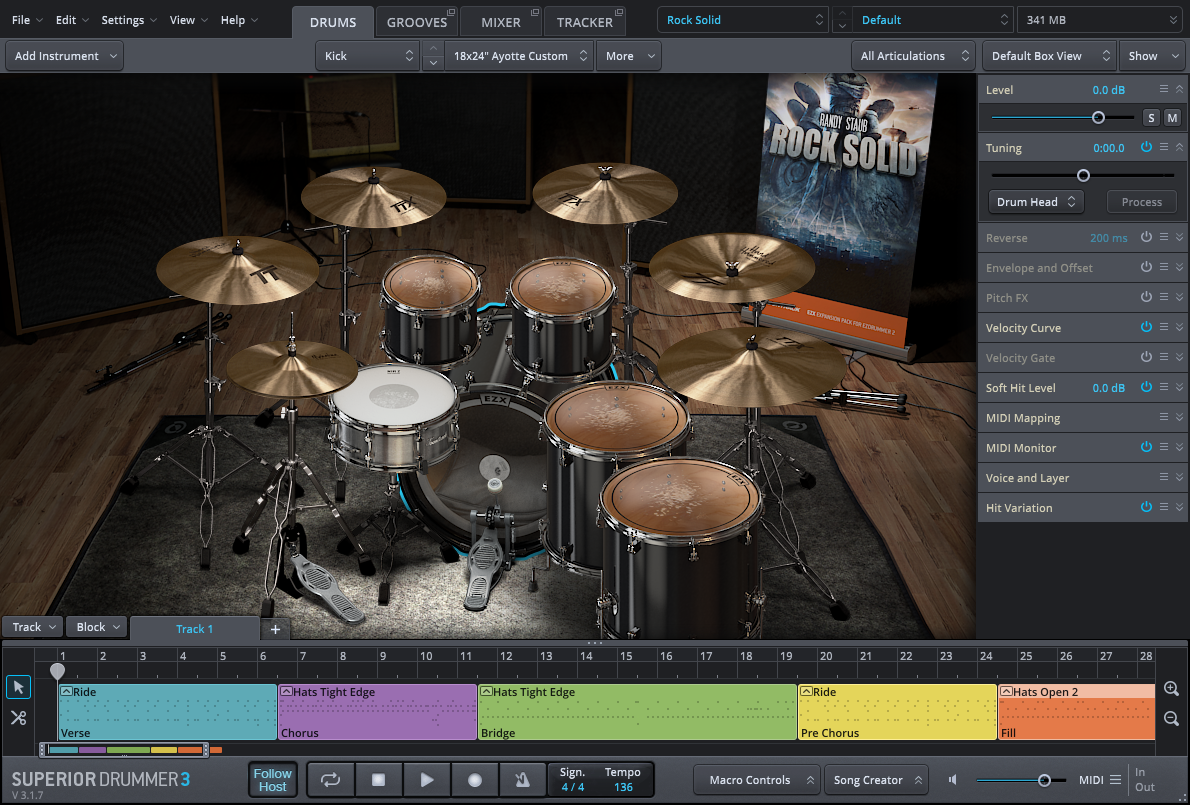
Task: Open the Default Box View dropdown
Action: [x=1049, y=56]
